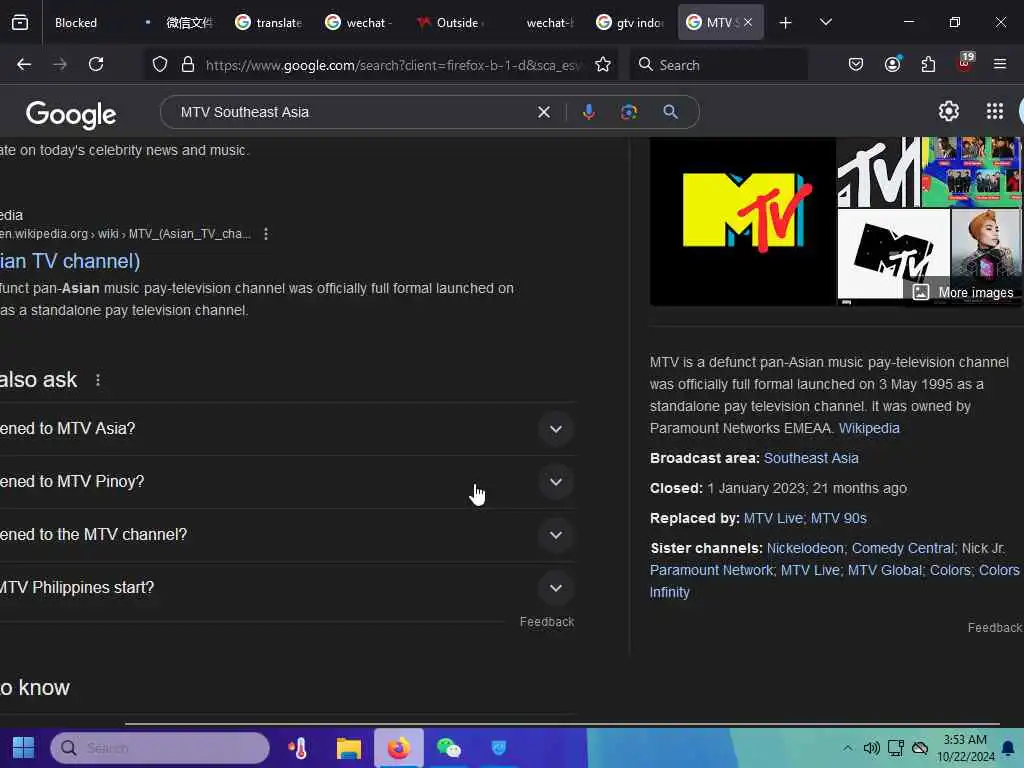Open the MTV Global link
The image size is (1024, 768).
(884, 571)
